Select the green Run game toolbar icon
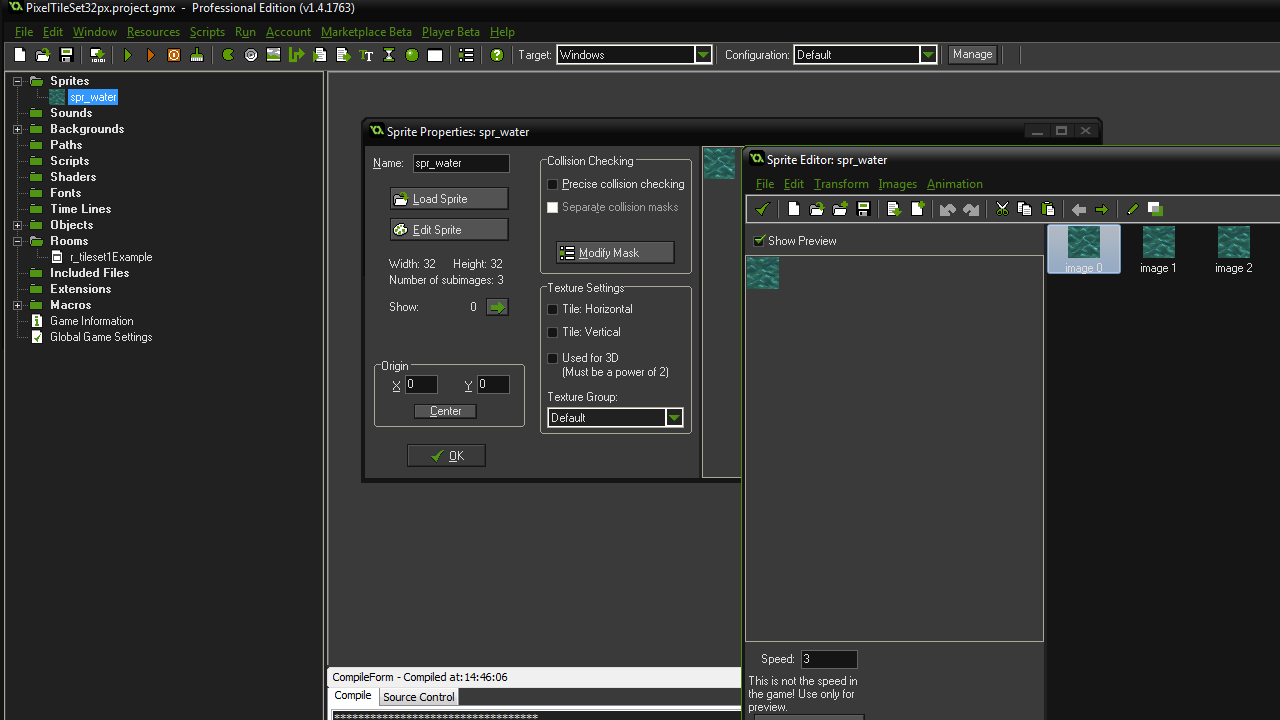Viewport: 1280px width, 720px height. (127, 55)
